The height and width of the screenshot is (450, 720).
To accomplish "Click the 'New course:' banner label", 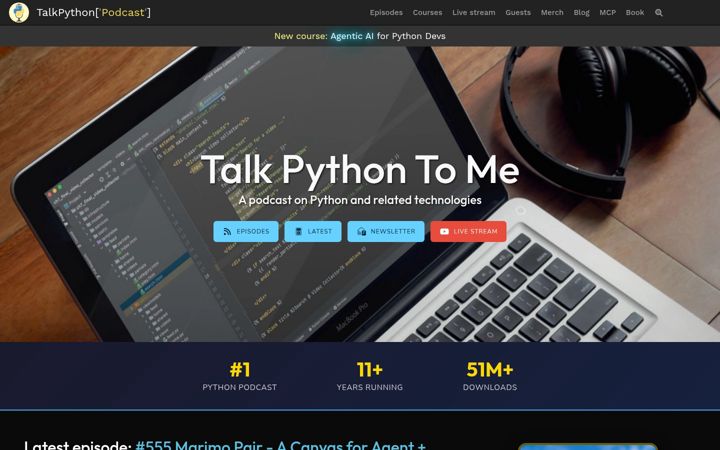I will point(301,36).
